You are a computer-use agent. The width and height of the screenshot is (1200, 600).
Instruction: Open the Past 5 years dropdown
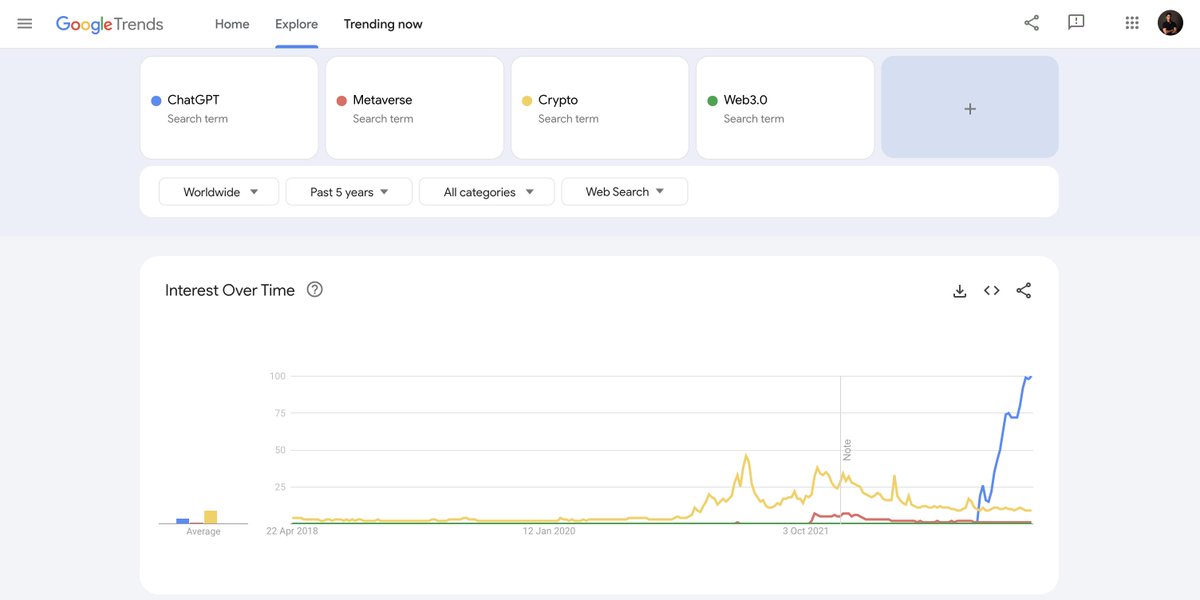(x=349, y=192)
